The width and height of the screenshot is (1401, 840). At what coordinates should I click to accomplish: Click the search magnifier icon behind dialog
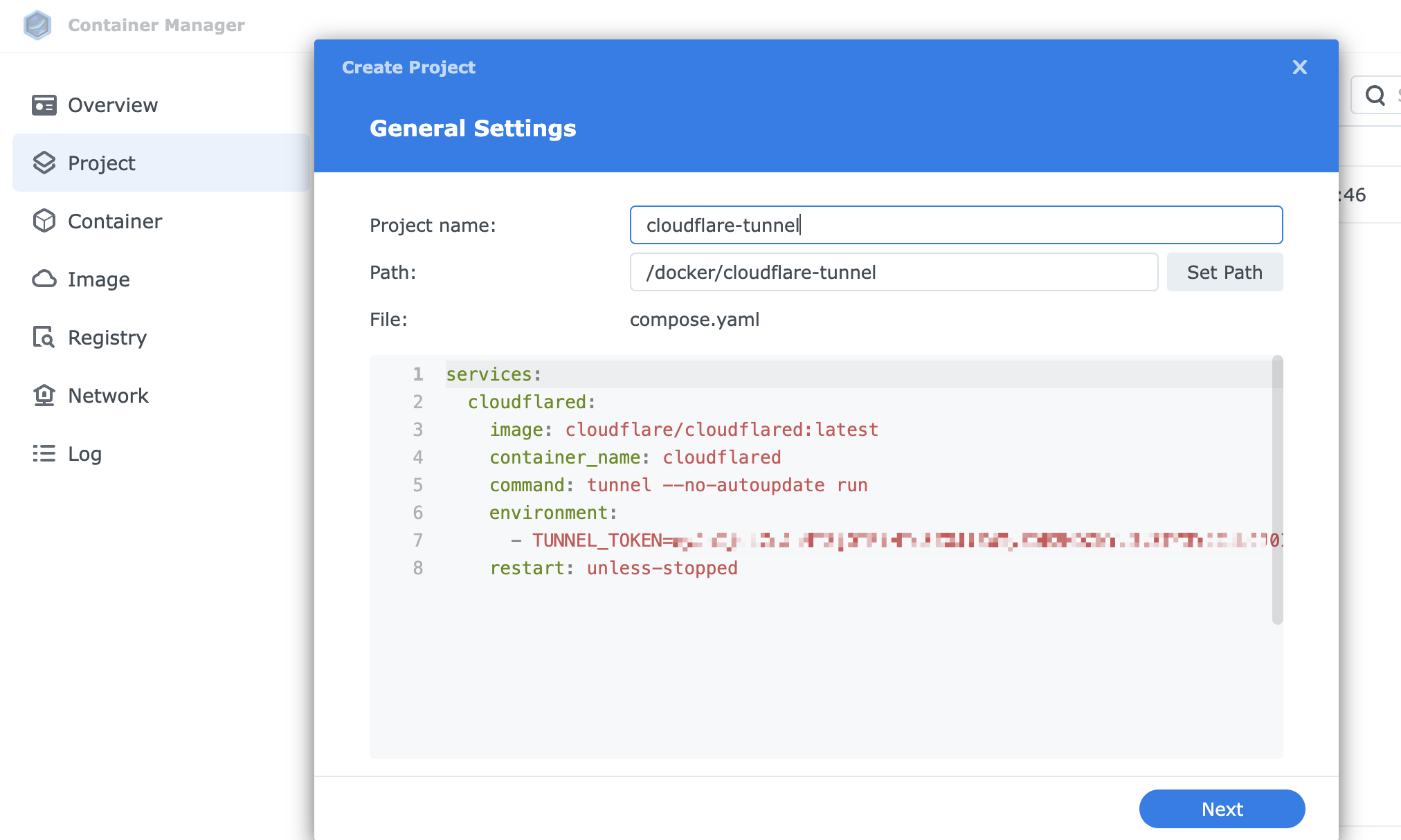click(x=1375, y=95)
